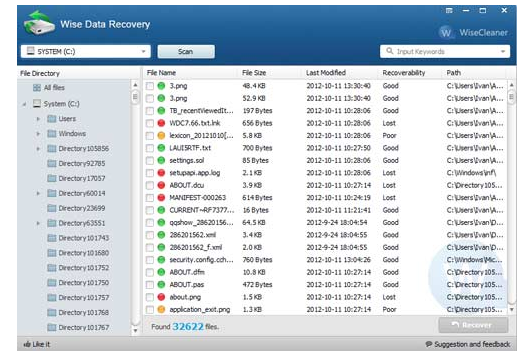Image resolution: width=524 pixels, height=364 pixels.
Task: Click orange status dot of application_exit.png
Action: tap(161, 309)
